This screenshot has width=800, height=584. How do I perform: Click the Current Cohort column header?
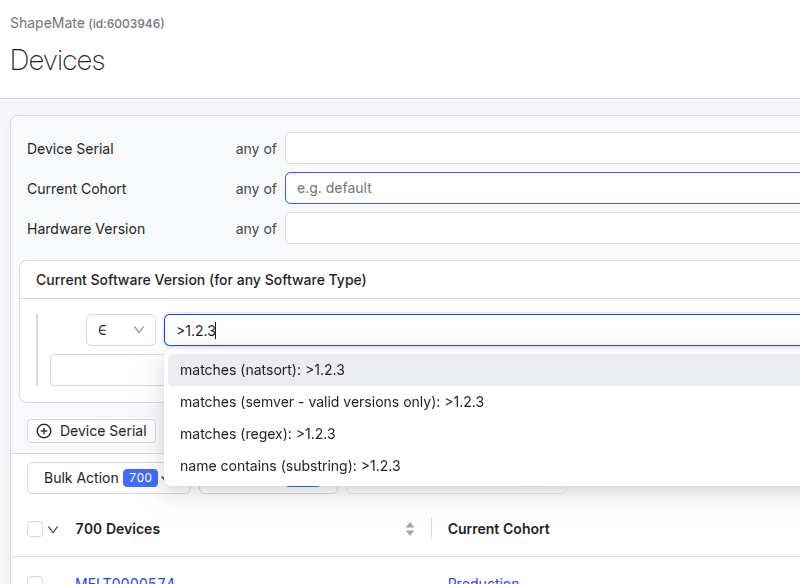[498, 529]
